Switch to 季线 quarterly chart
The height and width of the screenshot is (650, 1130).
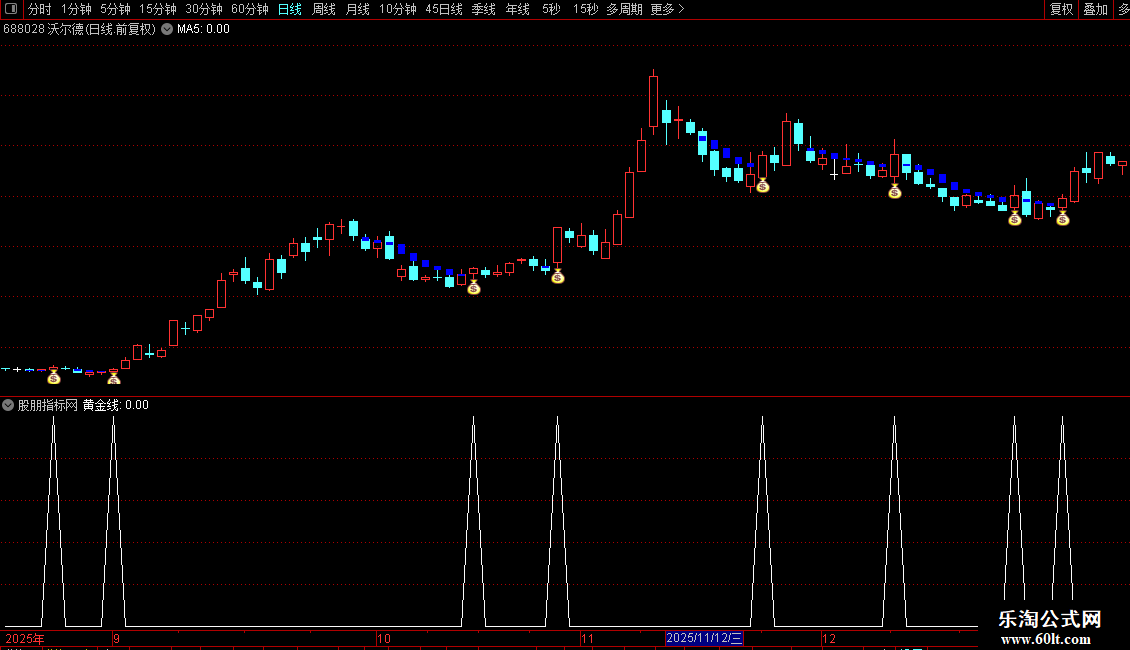tap(483, 9)
